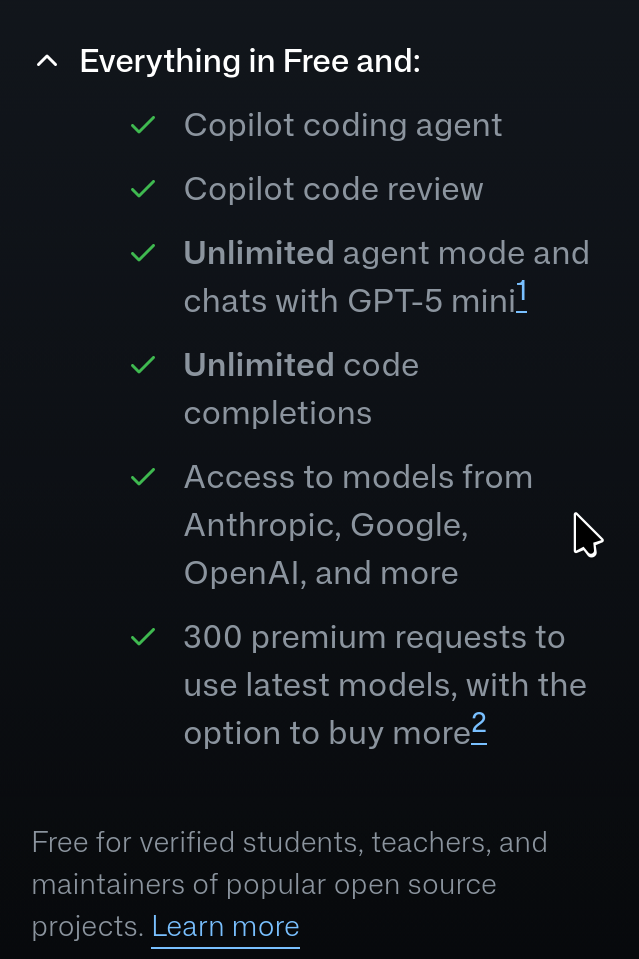Follow the Learn more link

[226, 927]
